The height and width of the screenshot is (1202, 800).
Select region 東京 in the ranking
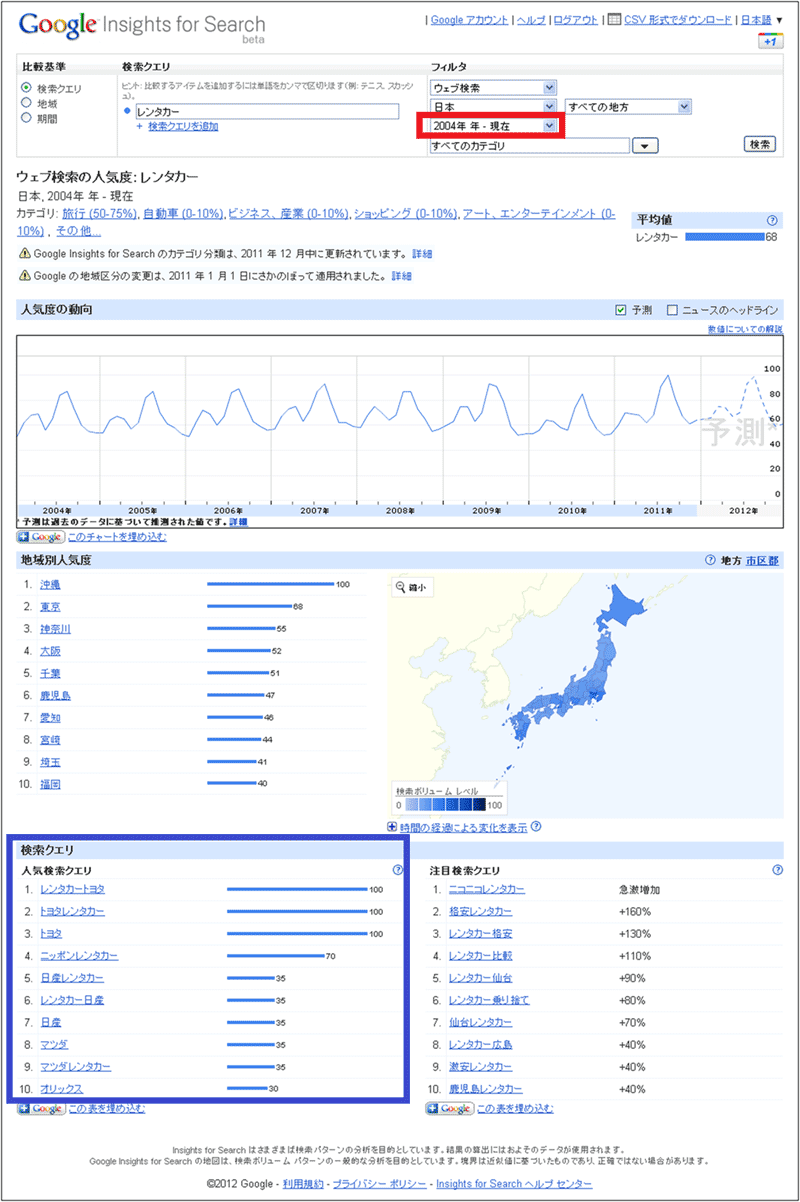50,607
